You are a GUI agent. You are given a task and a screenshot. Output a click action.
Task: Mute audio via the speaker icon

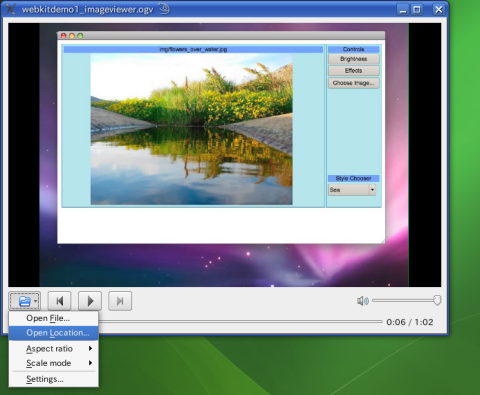click(x=362, y=301)
